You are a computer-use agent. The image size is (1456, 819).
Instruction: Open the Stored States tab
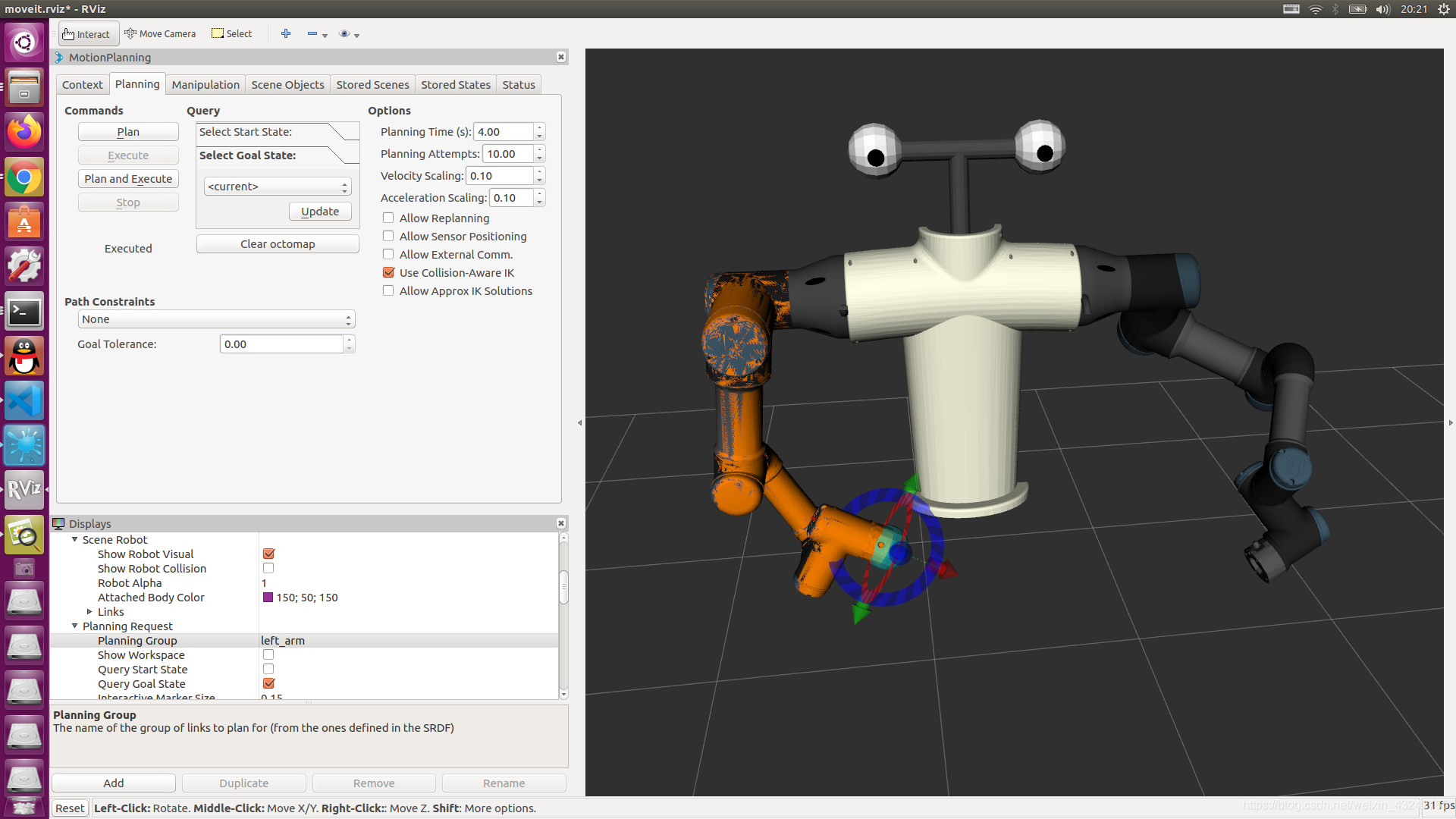[455, 85]
